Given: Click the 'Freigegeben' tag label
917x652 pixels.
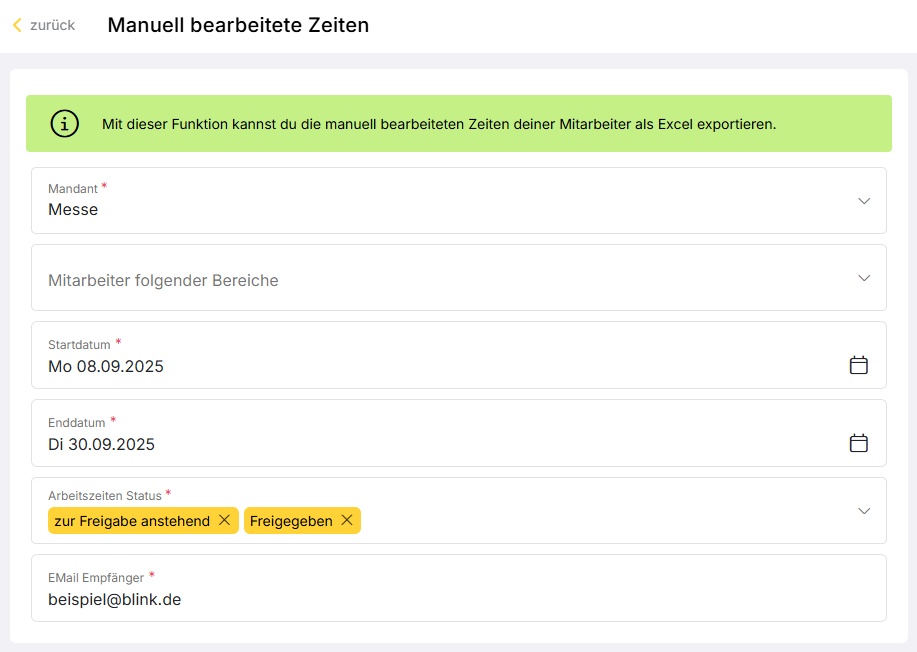Looking at the screenshot, I should tap(291, 521).
